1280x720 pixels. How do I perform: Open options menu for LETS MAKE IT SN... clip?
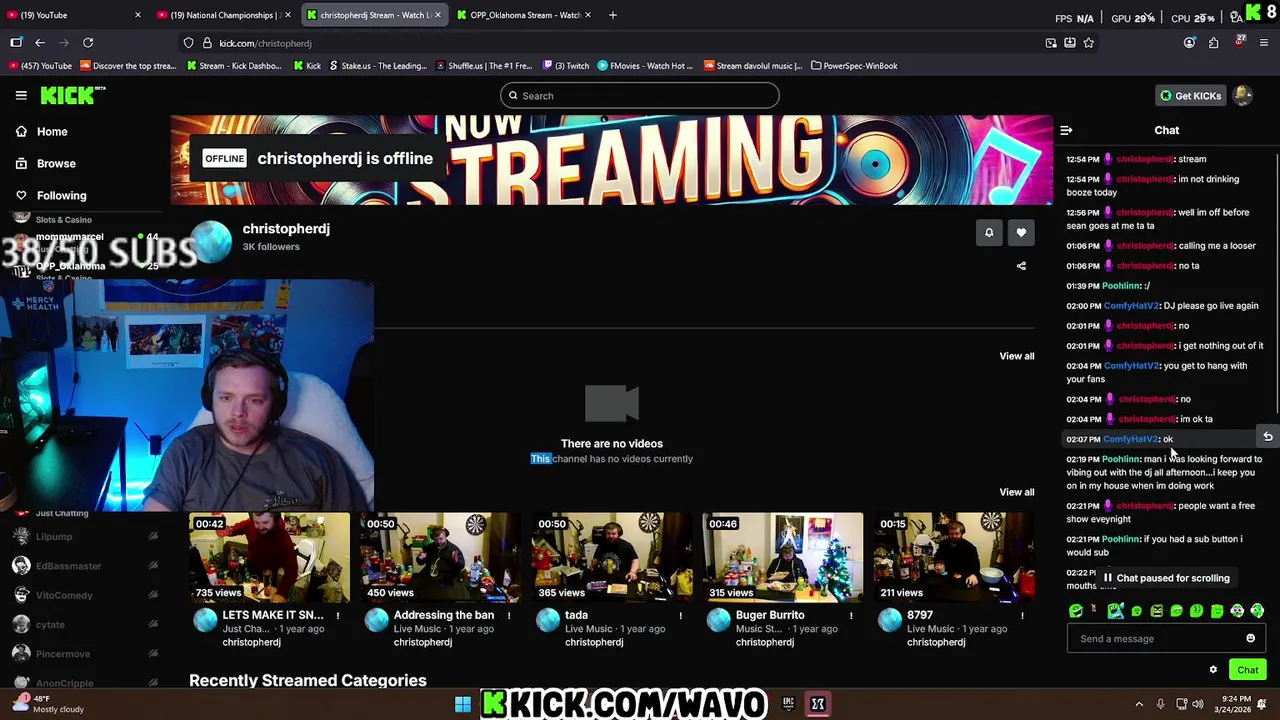(x=338, y=616)
